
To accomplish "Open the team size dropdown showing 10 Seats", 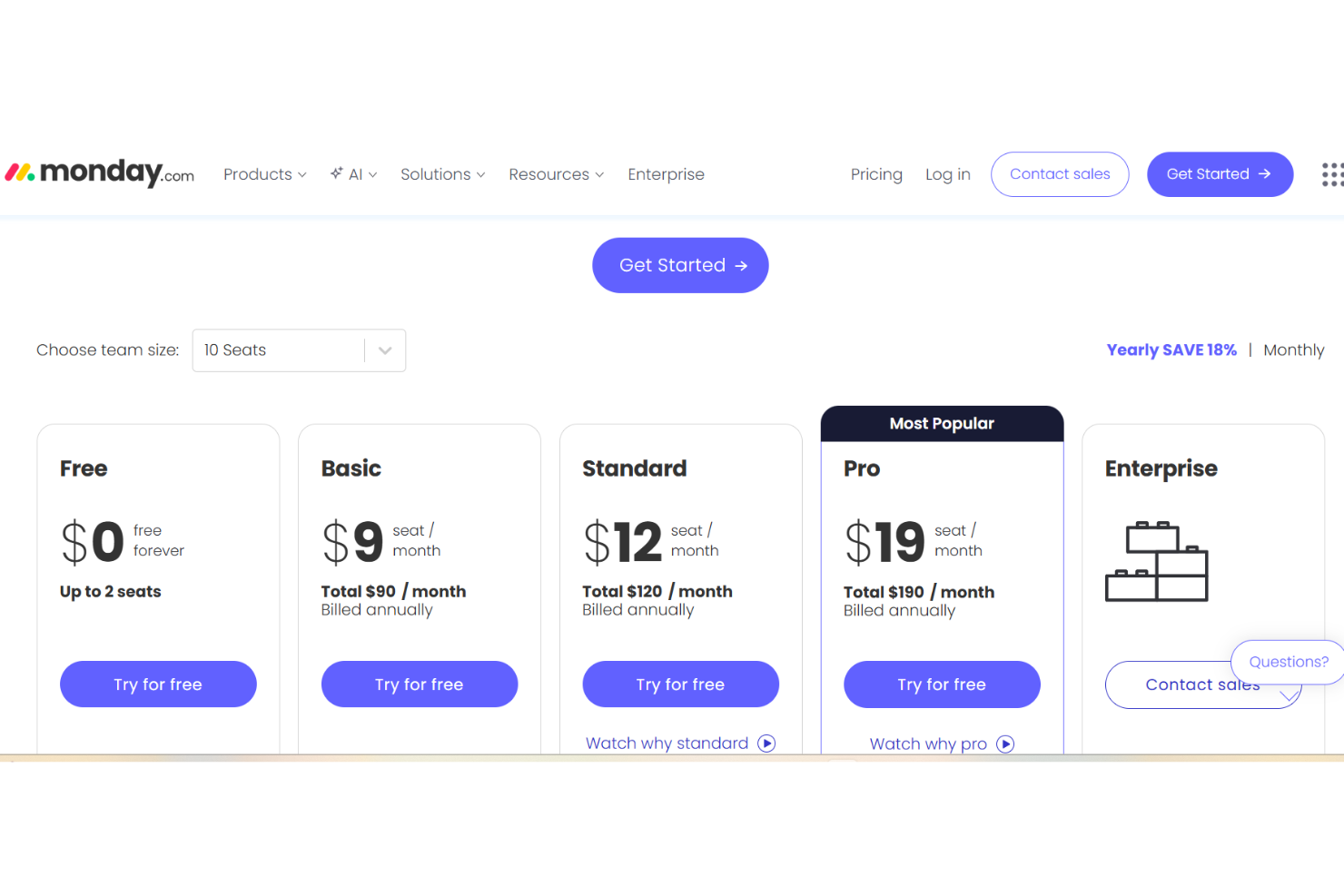I will [x=299, y=350].
